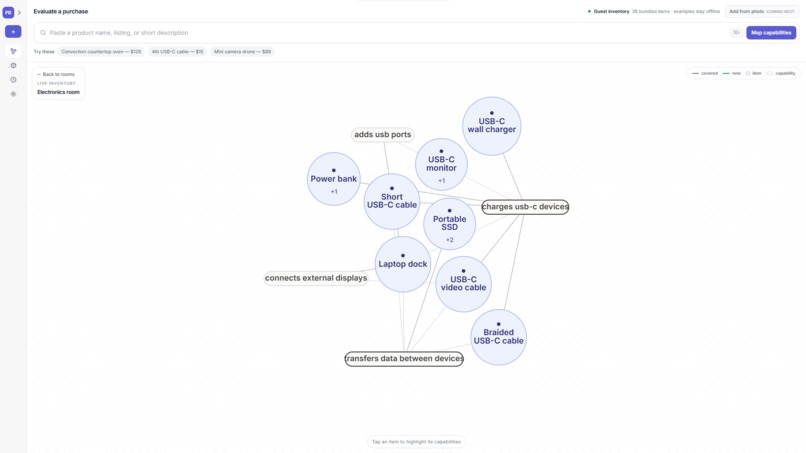Click the item legend entry
This screenshot has width=806, height=453.
[x=754, y=74]
